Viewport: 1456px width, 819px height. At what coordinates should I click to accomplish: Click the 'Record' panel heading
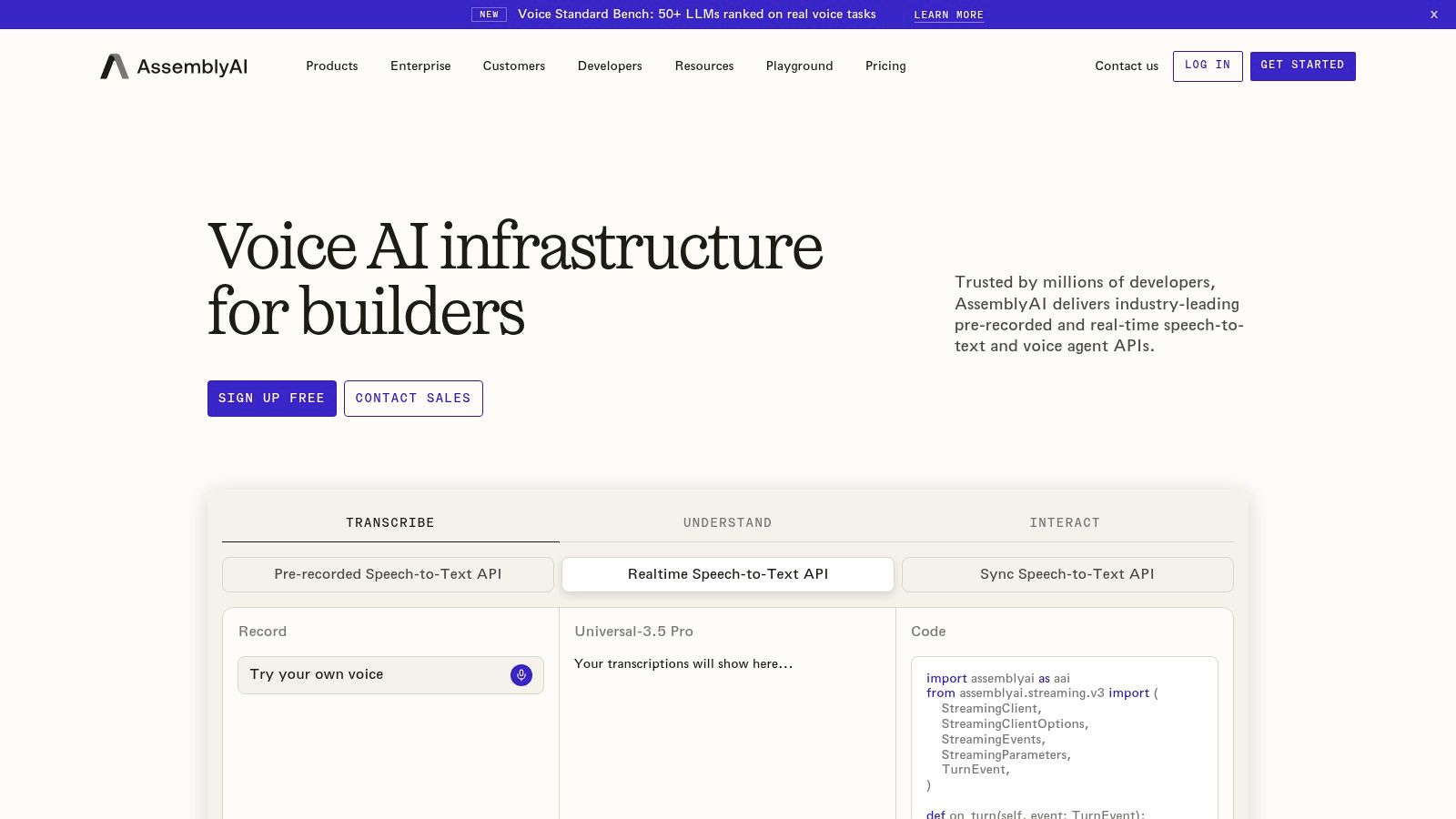(262, 632)
